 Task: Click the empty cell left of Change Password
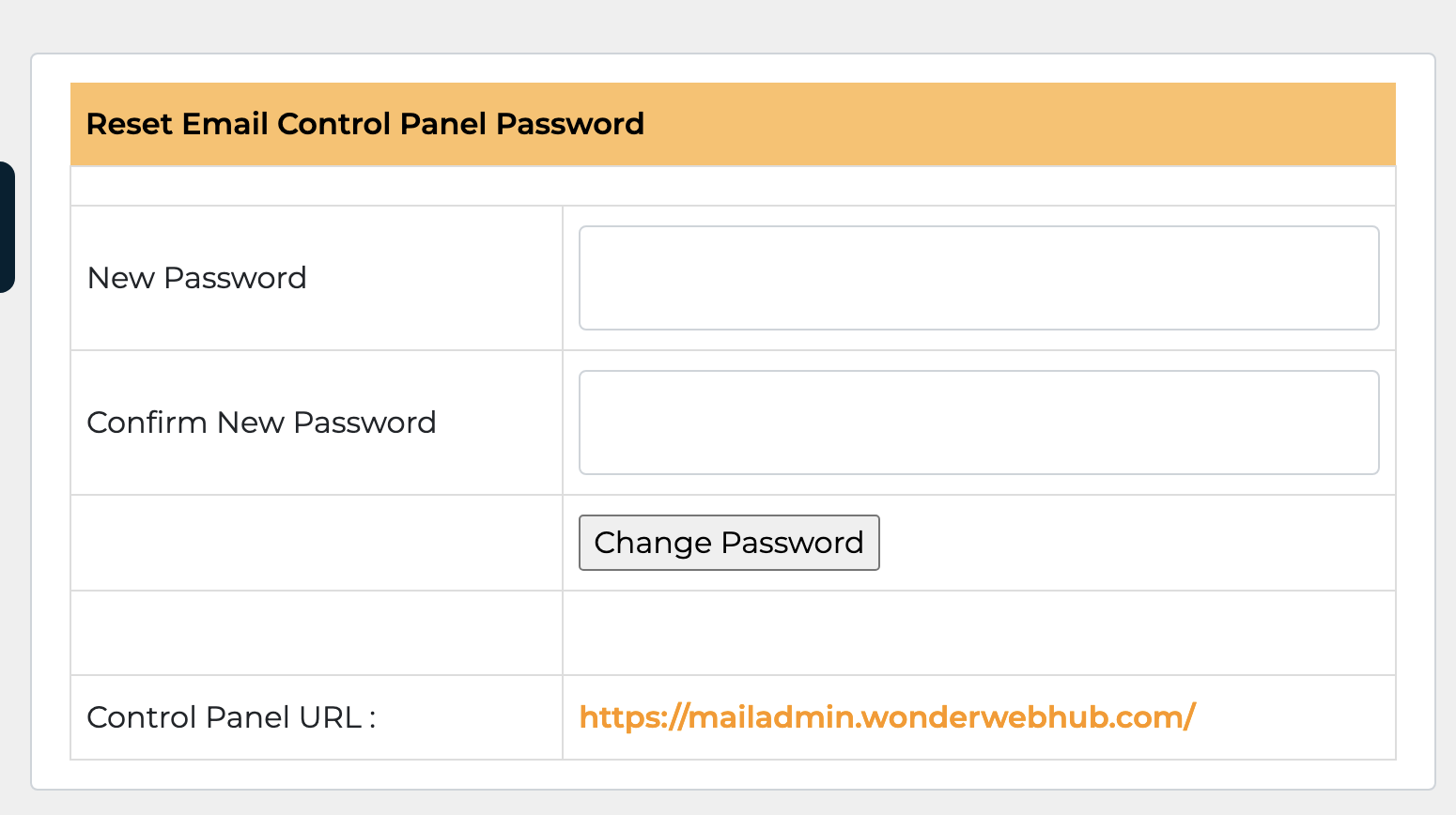[x=316, y=543]
